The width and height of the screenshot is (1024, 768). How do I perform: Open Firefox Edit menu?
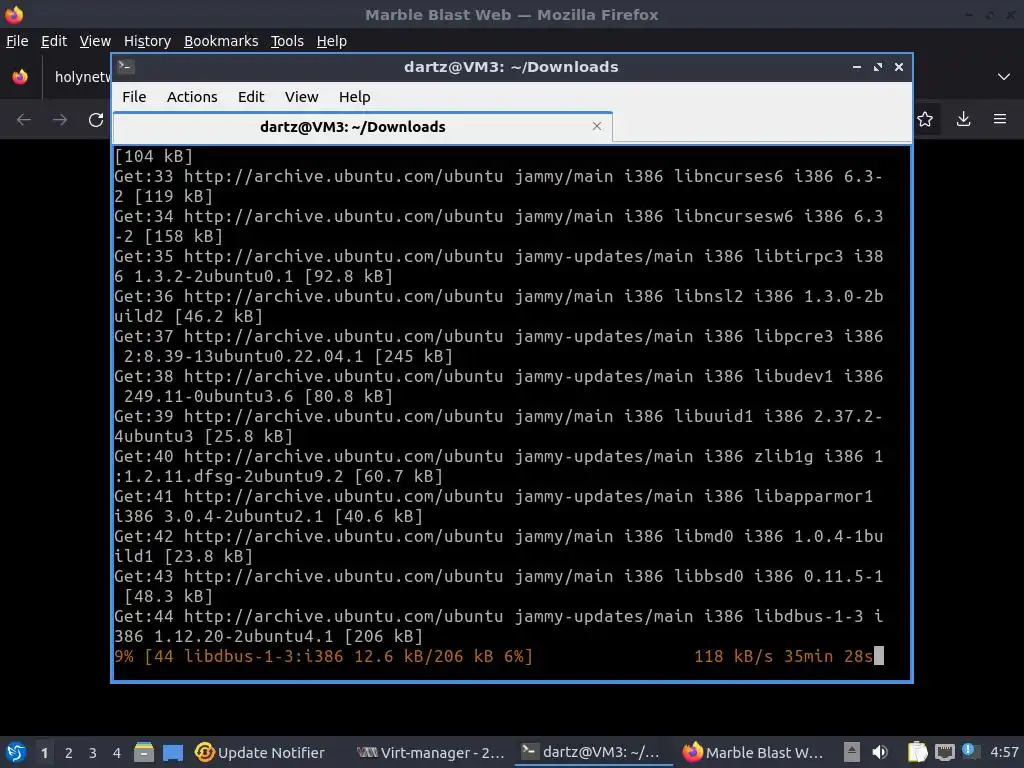click(x=54, y=40)
